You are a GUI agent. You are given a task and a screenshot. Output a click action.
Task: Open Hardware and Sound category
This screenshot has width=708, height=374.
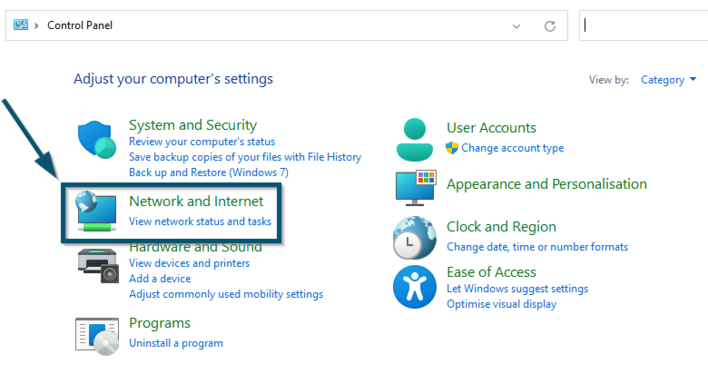(x=196, y=248)
